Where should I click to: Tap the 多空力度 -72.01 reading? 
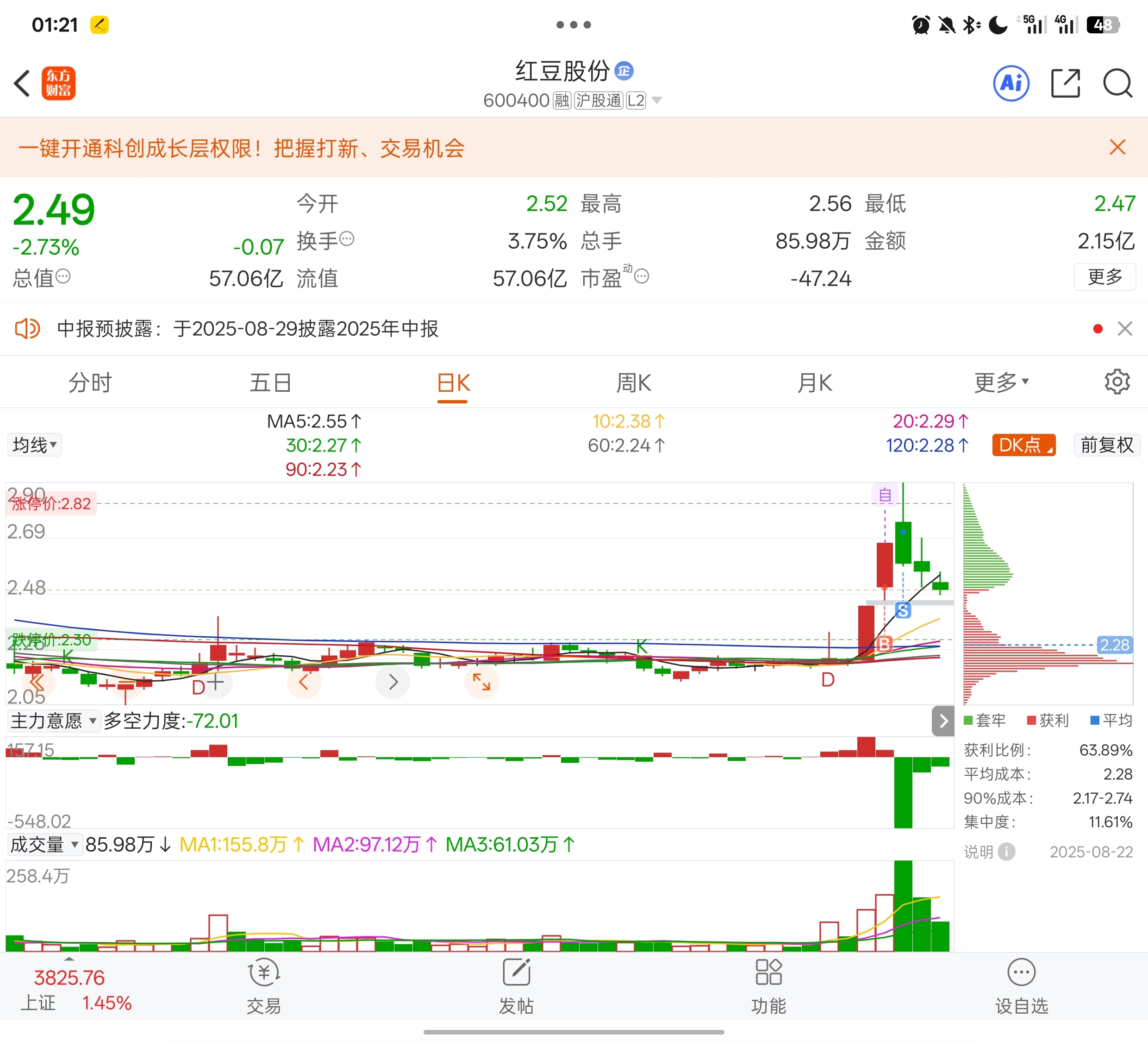coord(171,721)
